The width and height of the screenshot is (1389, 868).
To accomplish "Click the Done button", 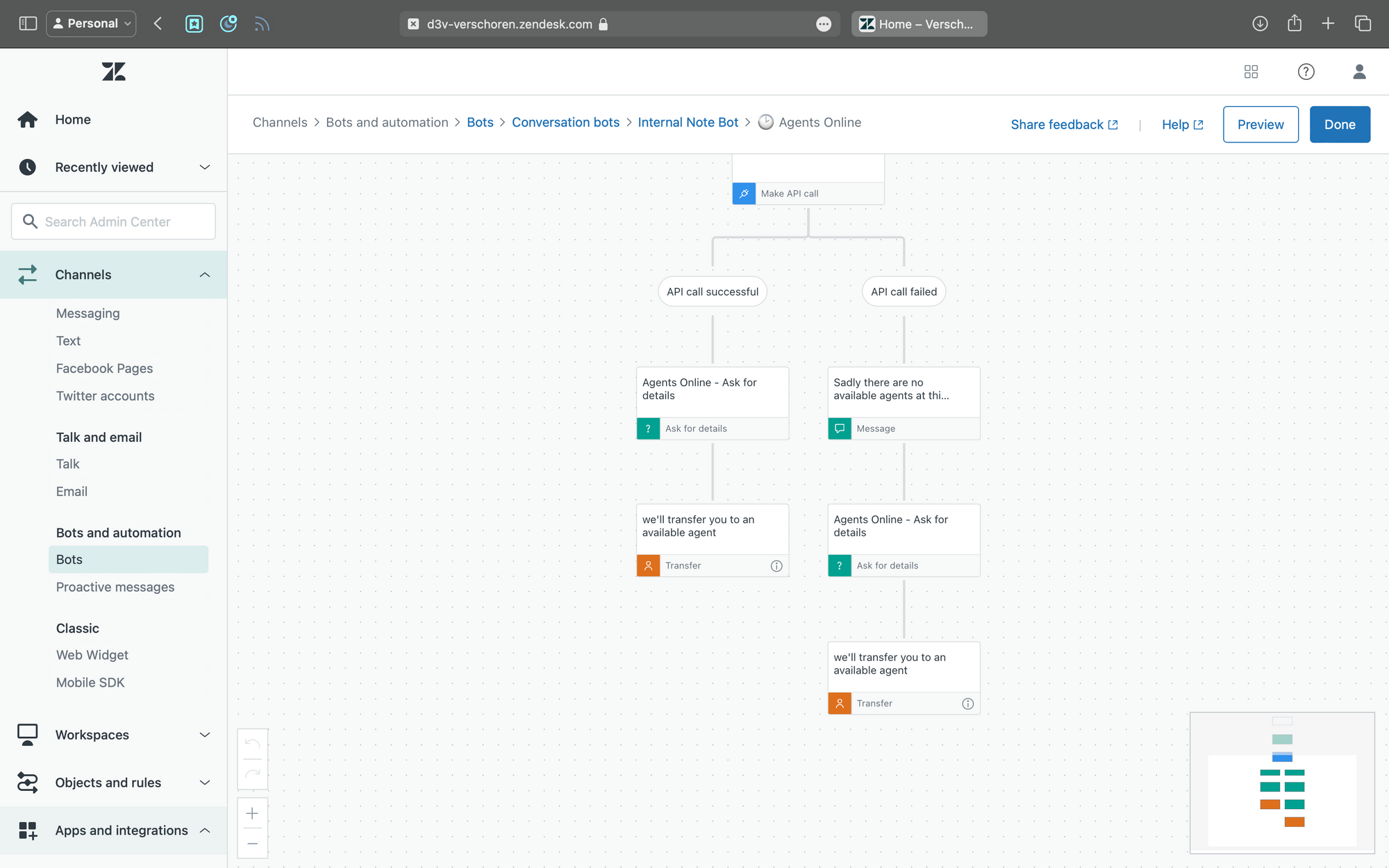I will click(1339, 124).
